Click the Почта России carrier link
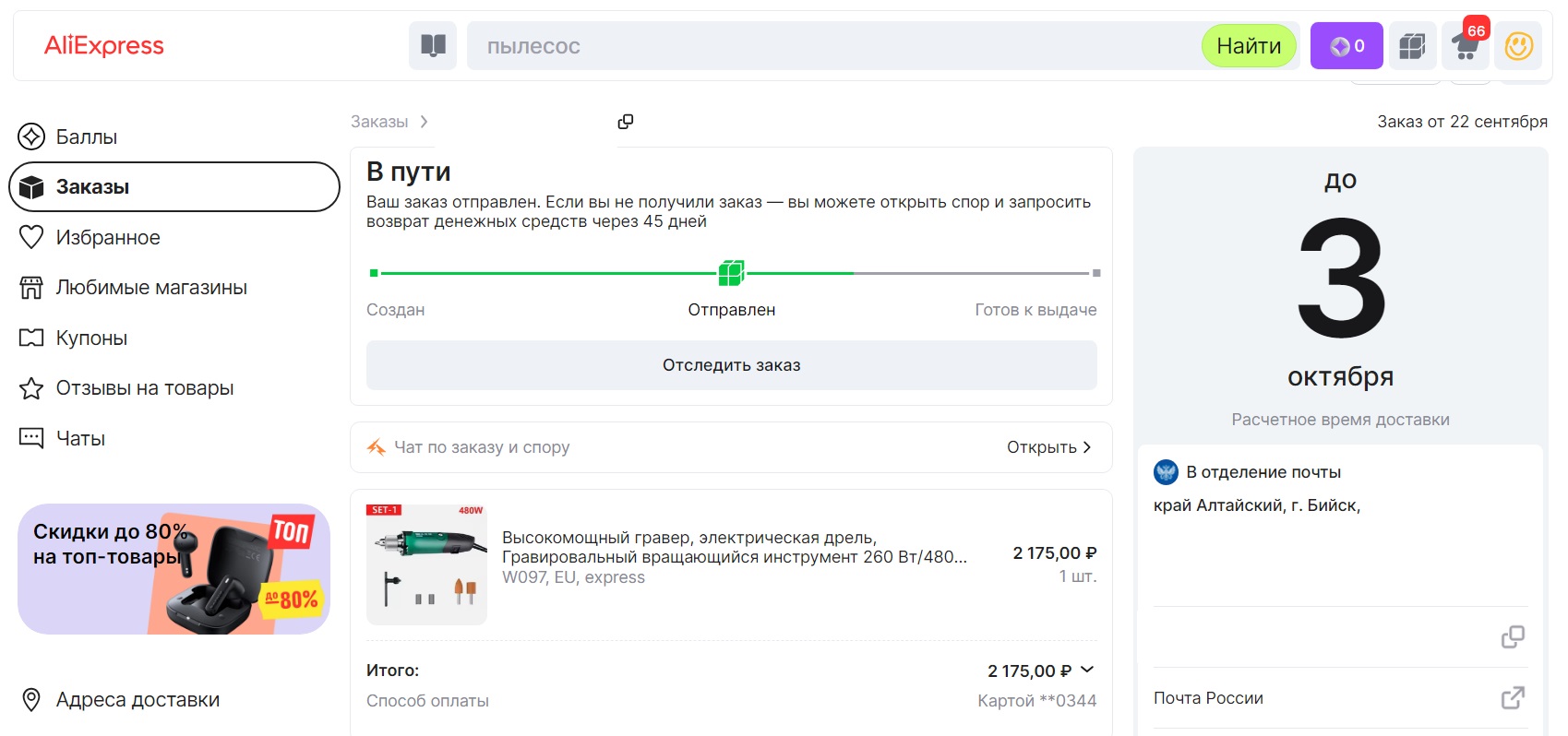The height and width of the screenshot is (736, 1568). pos(1208,698)
